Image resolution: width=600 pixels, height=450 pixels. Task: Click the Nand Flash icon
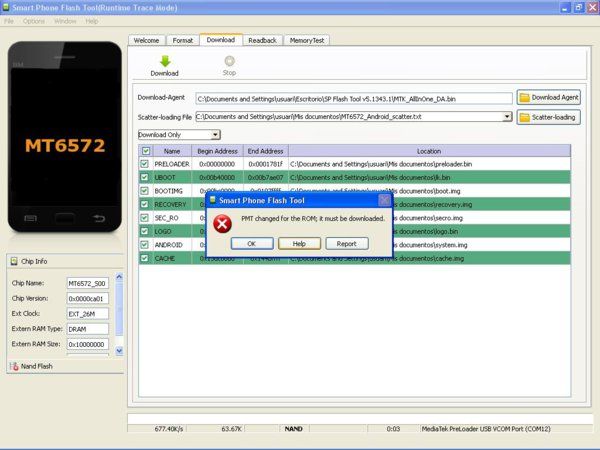click(14, 366)
